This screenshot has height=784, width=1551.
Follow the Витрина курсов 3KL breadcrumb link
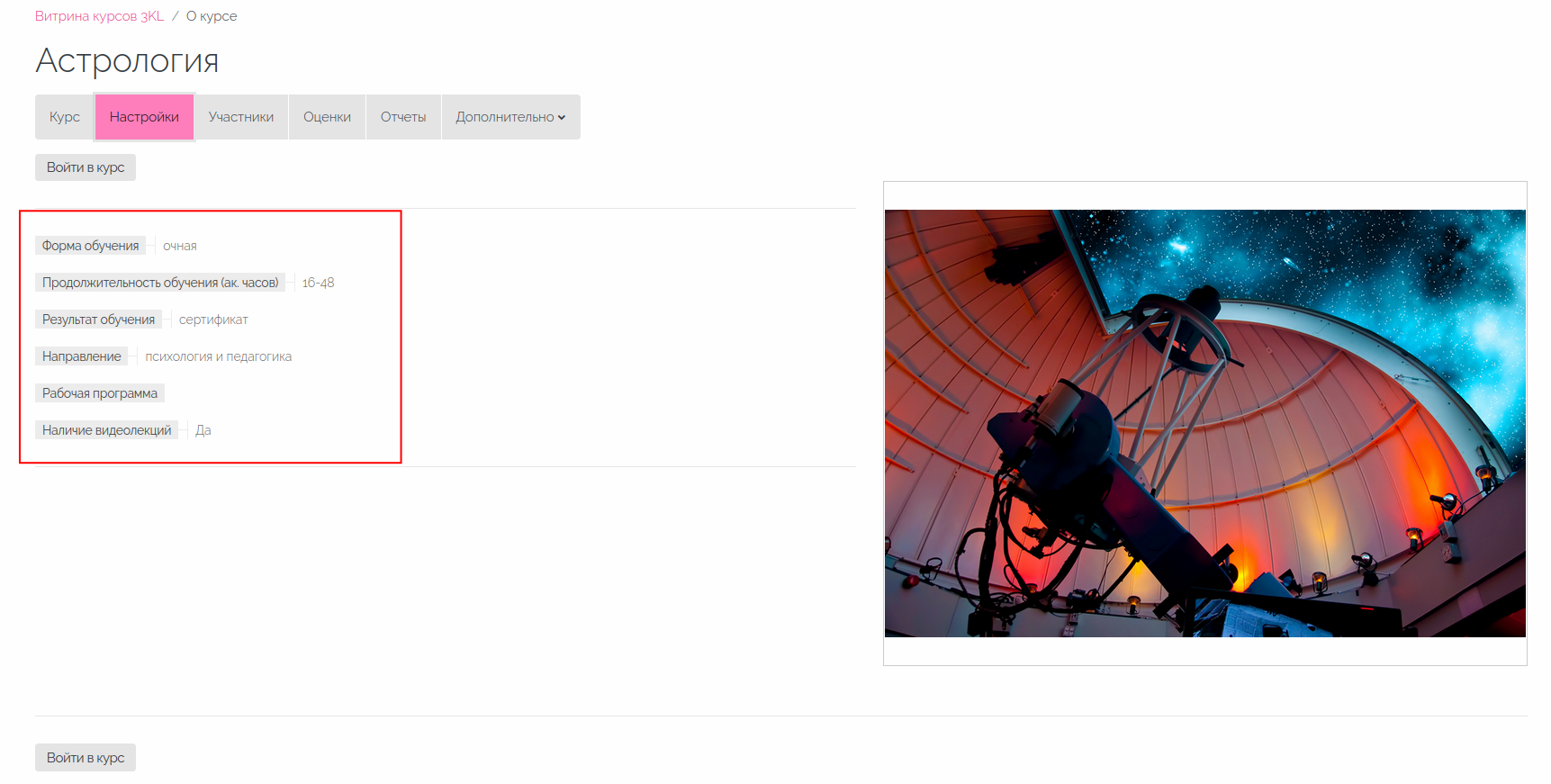click(100, 16)
